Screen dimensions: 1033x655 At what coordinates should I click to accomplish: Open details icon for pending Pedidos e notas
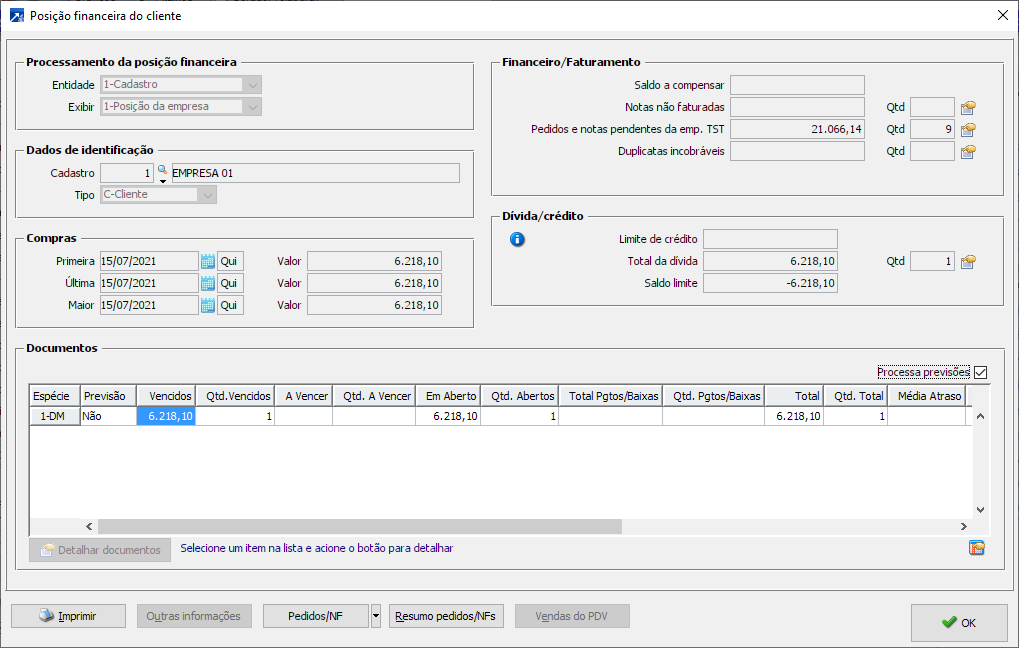(967, 130)
